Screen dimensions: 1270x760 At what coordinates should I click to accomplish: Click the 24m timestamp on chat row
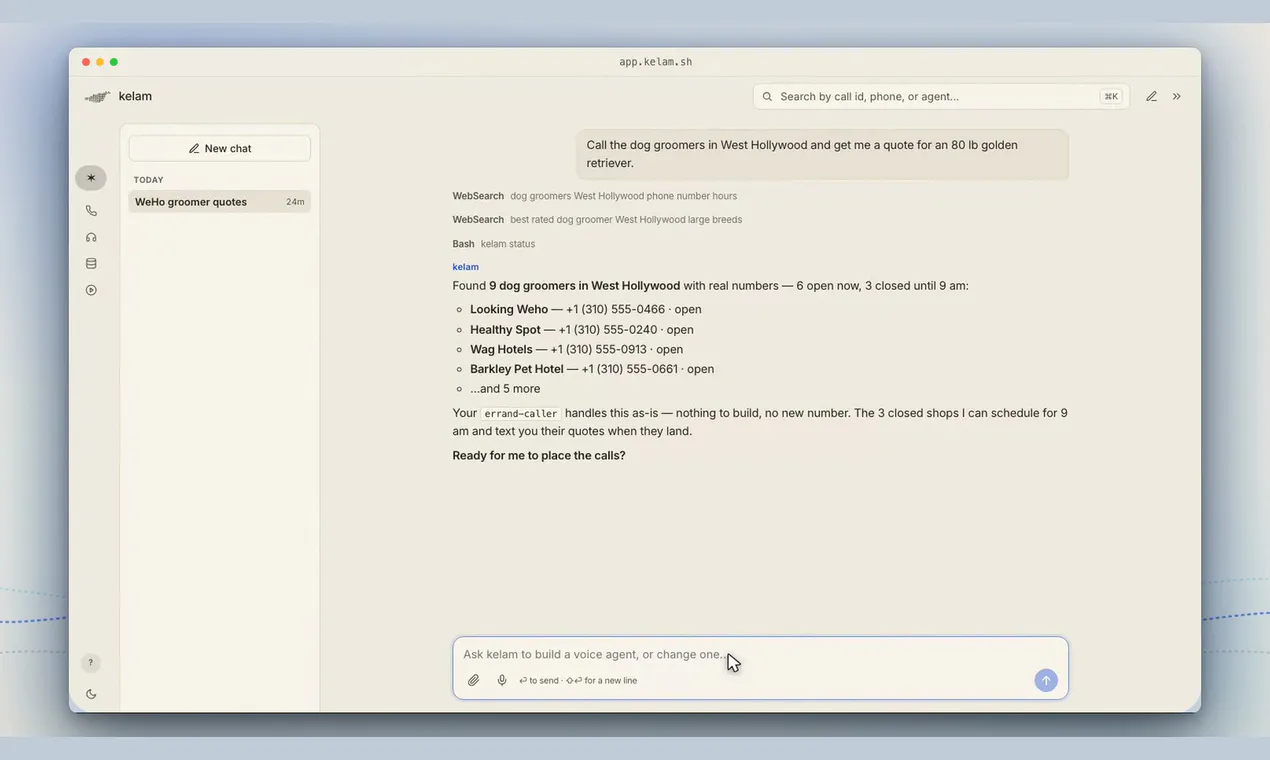coord(295,202)
